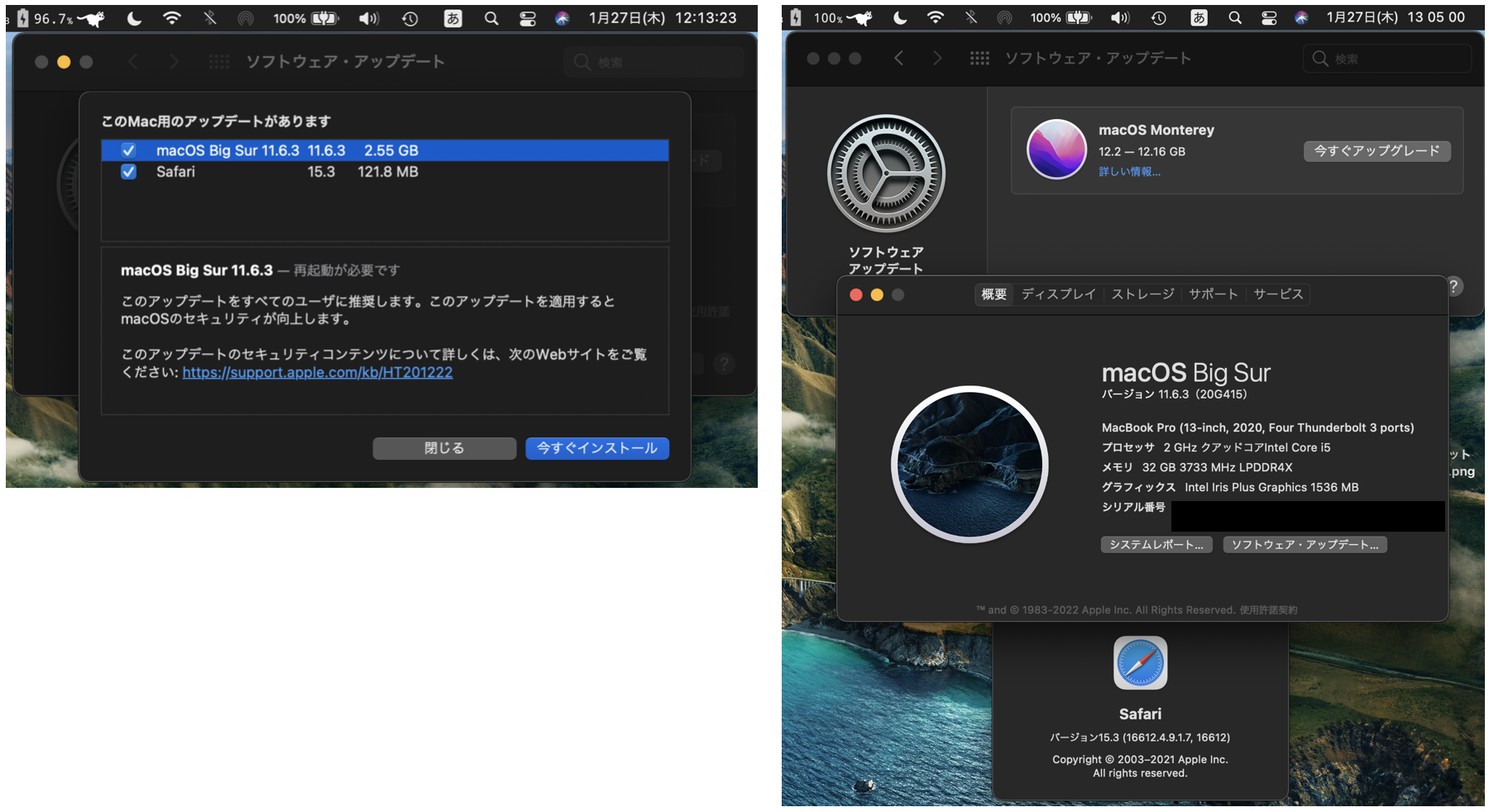
Task: Open Spotlight magnifier in left screenshot menu bar
Action: coord(491,18)
